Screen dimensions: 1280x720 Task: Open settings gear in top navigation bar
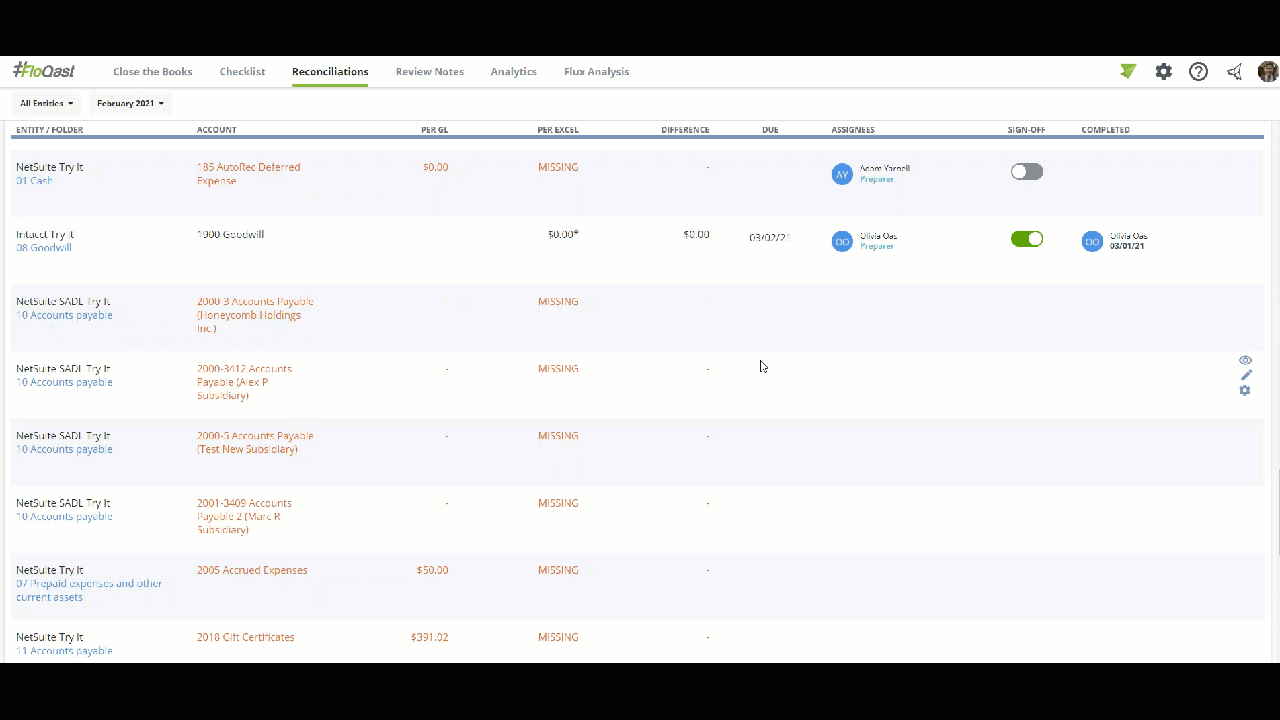point(1163,72)
